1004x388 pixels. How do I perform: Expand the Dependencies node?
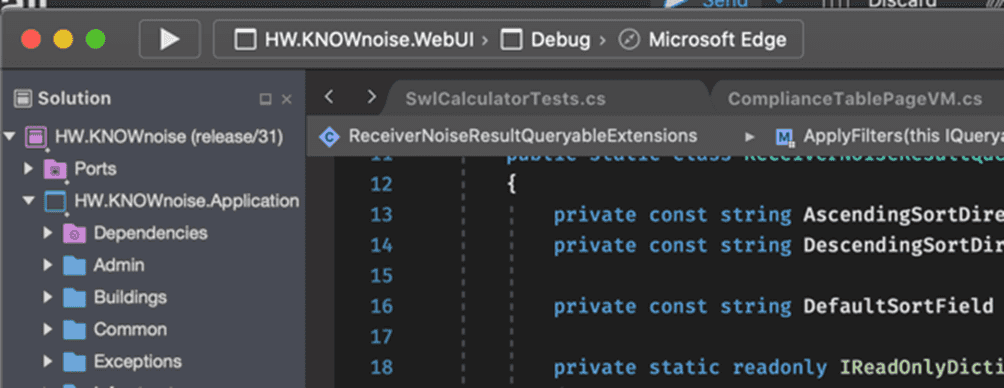point(47,233)
